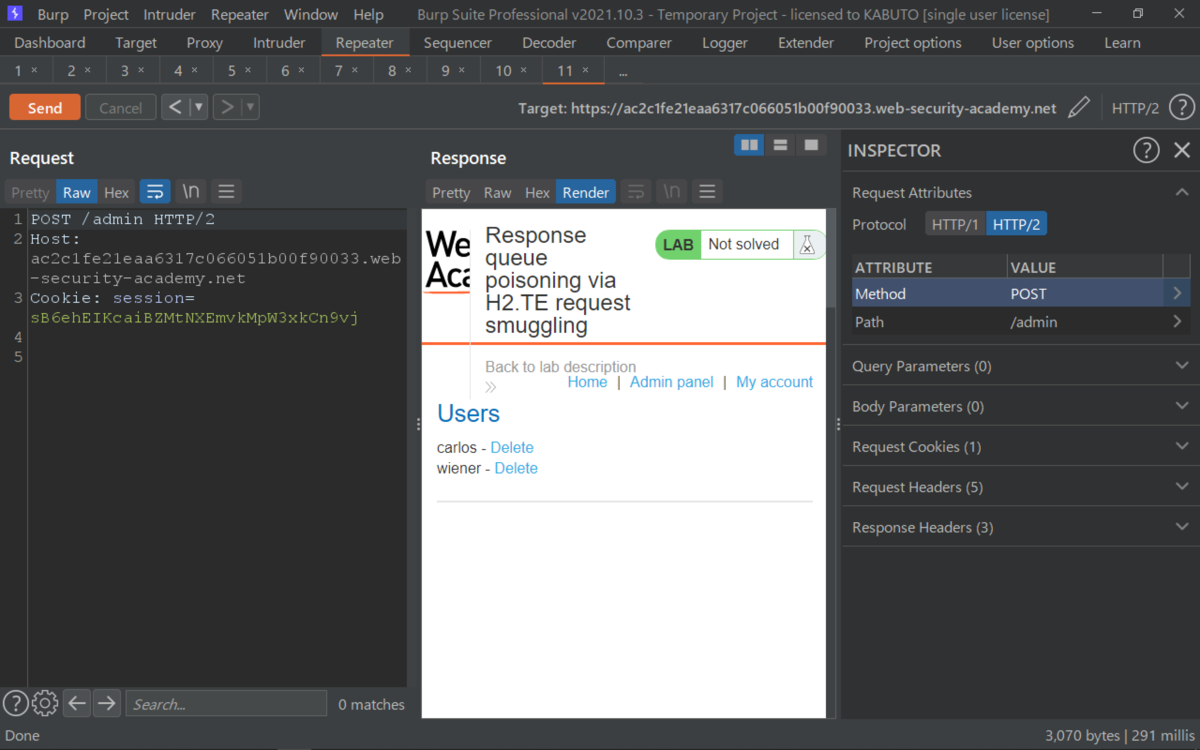This screenshot has height=750, width=1200.
Task: Click the Cancel button
Action: pos(120,108)
